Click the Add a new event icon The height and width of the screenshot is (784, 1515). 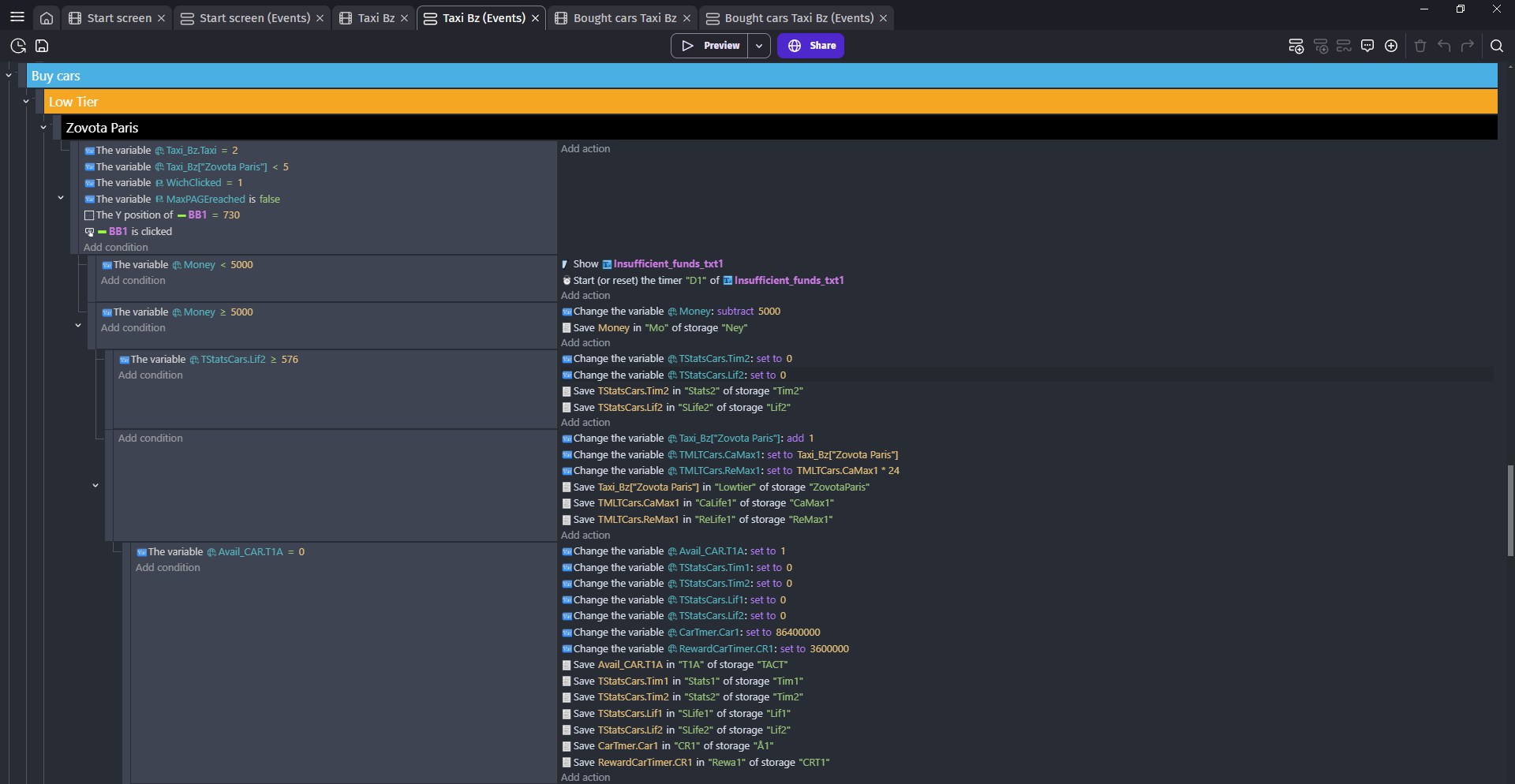point(1296,46)
